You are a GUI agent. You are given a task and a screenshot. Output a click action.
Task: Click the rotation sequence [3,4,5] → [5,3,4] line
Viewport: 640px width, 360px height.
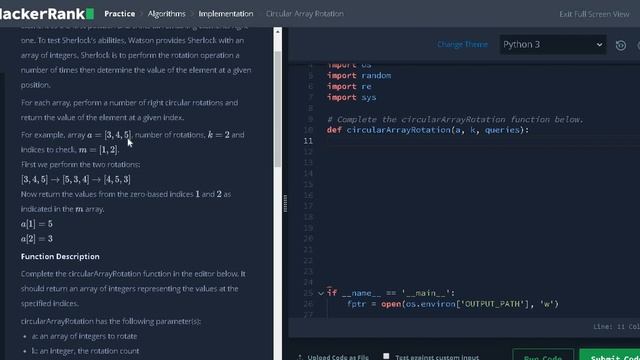point(76,179)
